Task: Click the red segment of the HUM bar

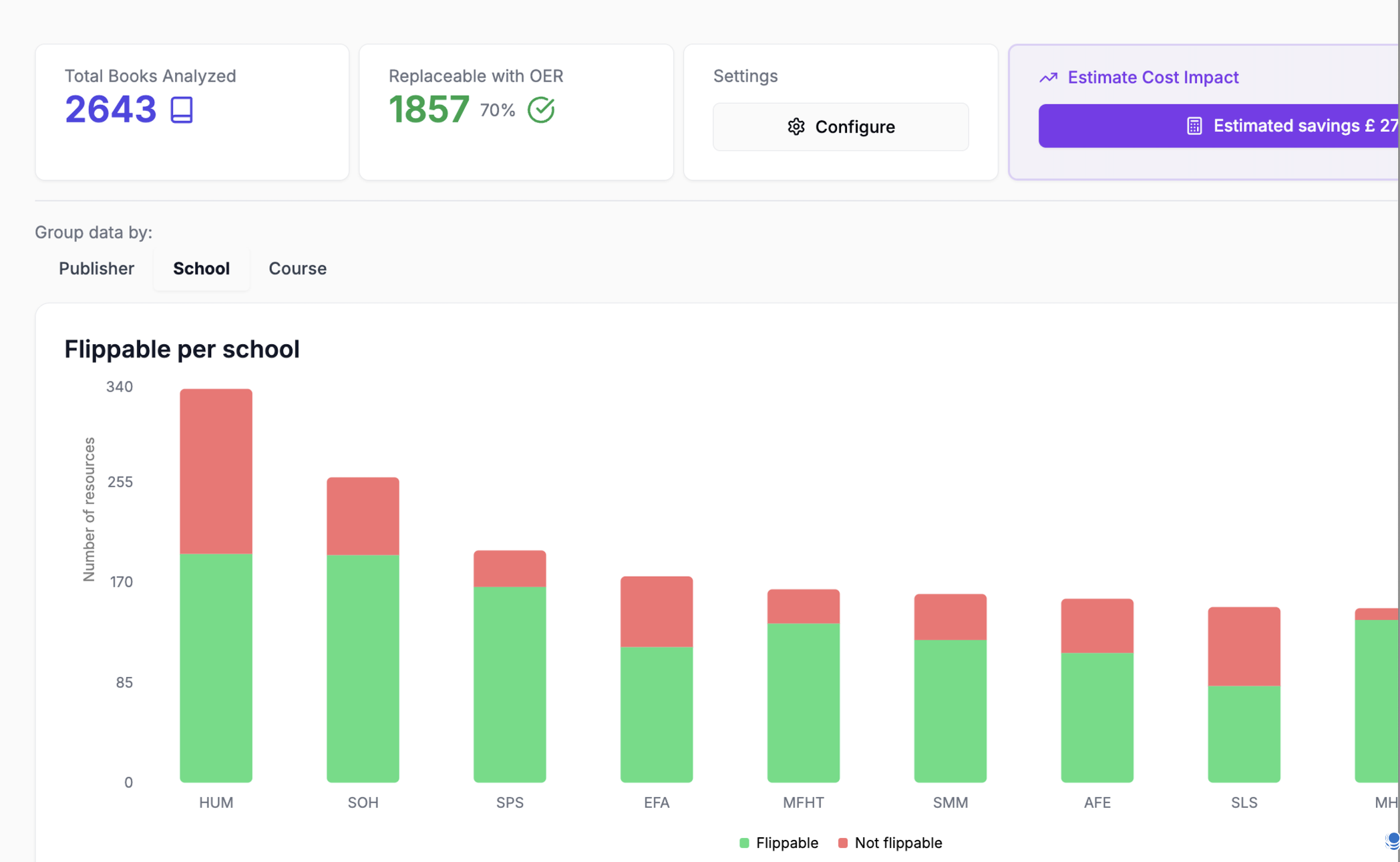Action: coord(216,471)
